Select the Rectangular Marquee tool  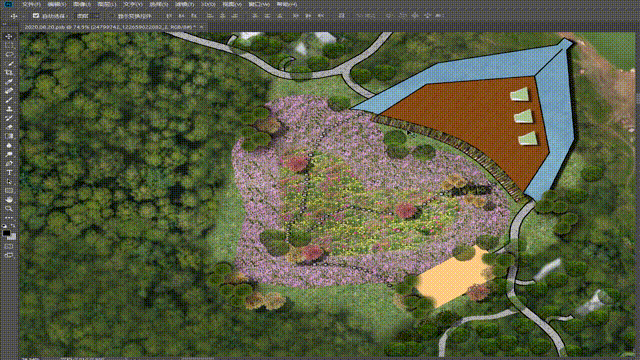(9, 46)
